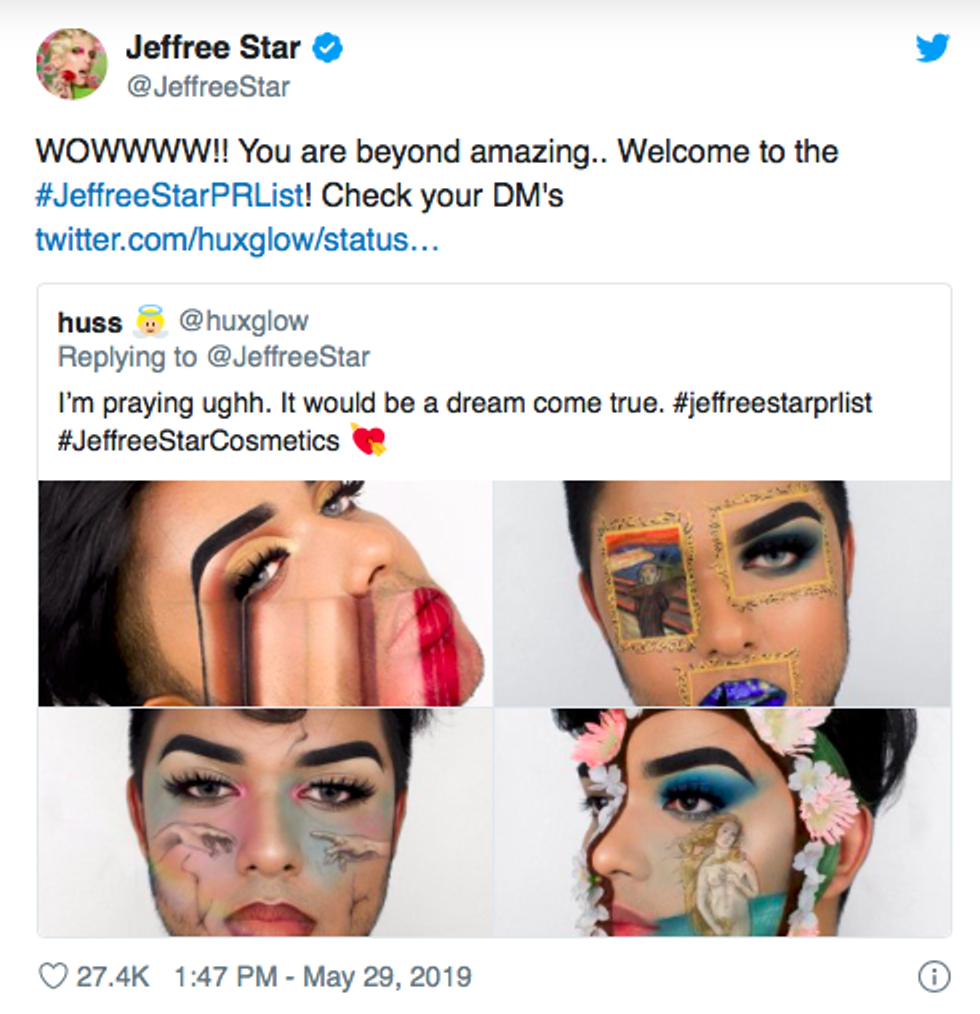Click the angel emoji beside huss
The height and width of the screenshot is (1014, 980).
tap(150, 321)
